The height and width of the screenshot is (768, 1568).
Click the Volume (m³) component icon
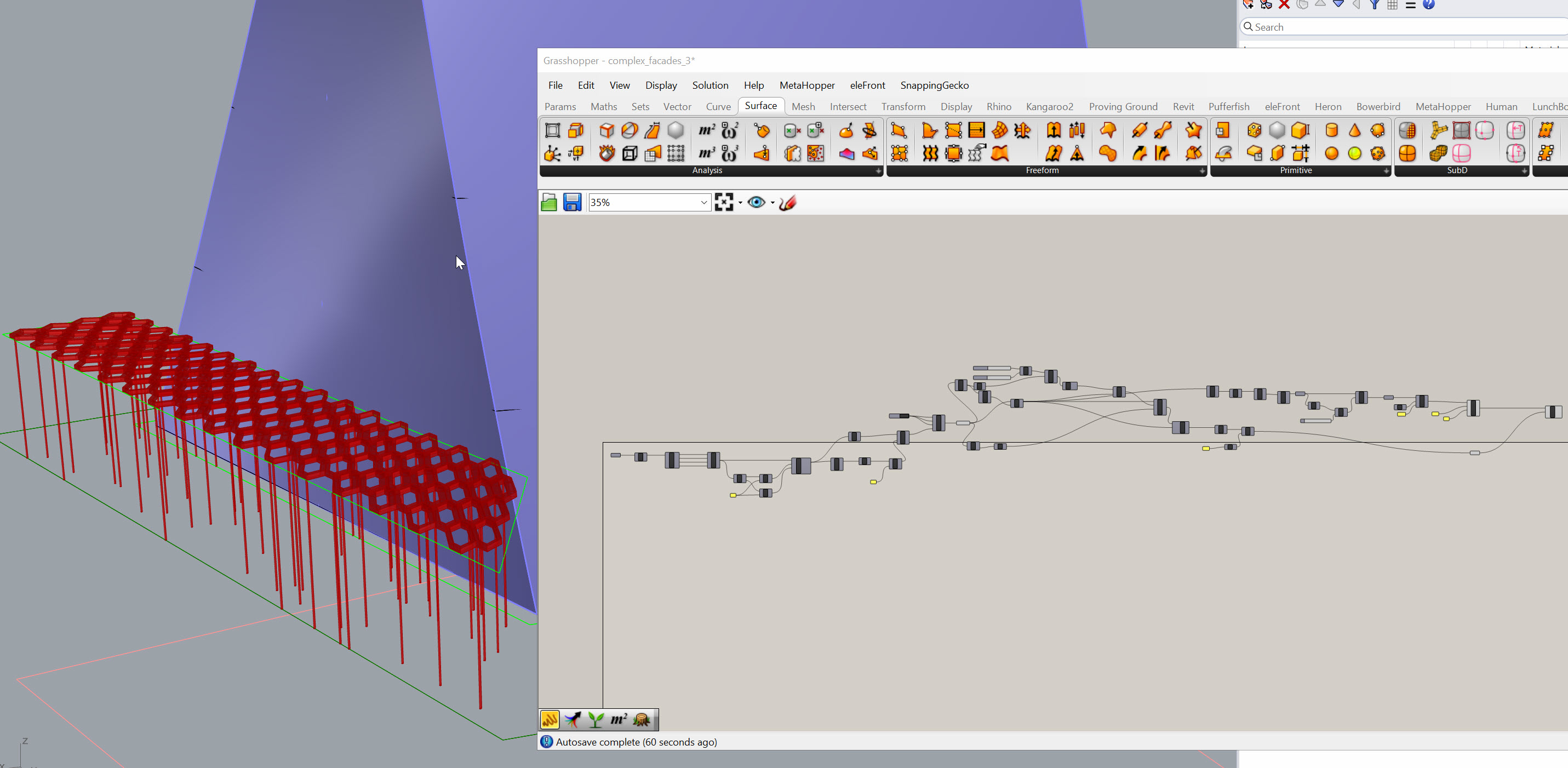[x=706, y=153]
